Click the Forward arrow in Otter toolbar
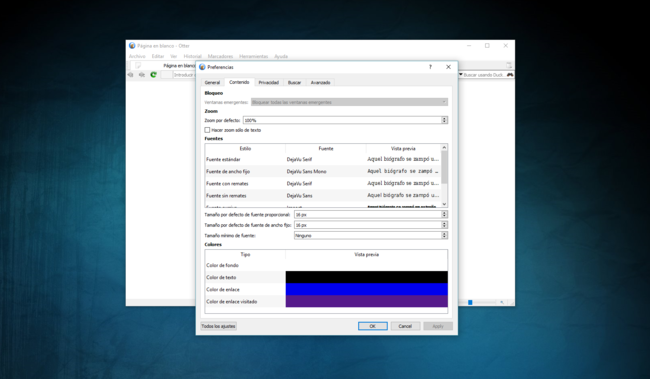The height and width of the screenshot is (379, 650). [x=142, y=75]
